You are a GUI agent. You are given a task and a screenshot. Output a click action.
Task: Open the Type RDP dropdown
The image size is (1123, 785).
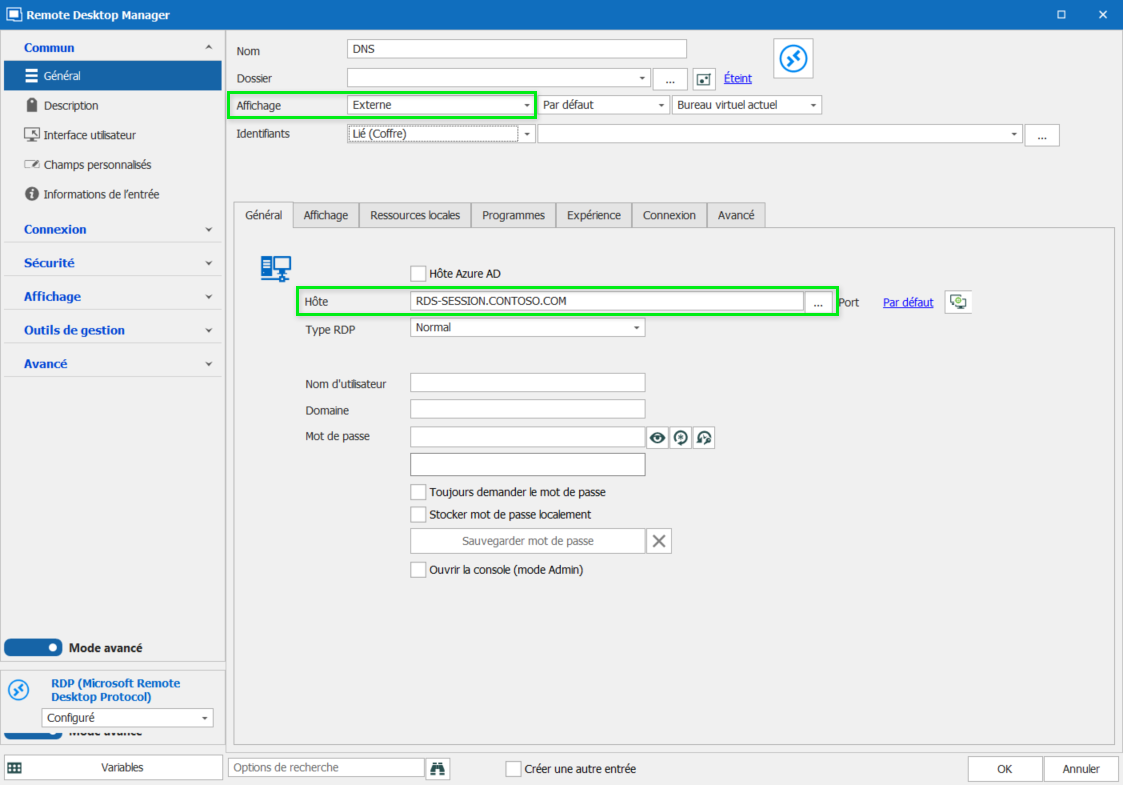click(x=635, y=327)
